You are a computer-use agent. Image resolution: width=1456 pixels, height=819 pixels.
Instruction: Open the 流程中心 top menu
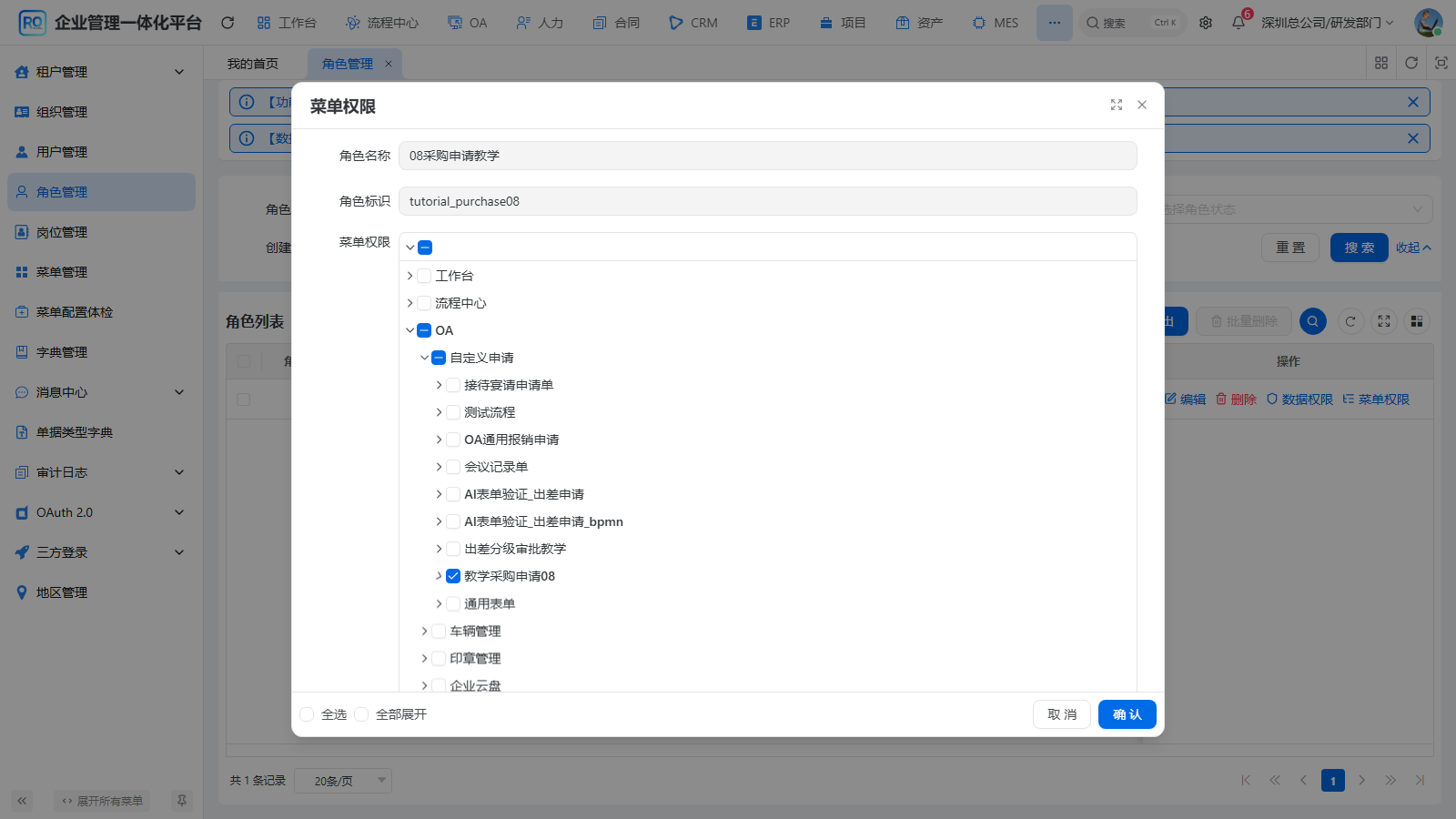(382, 23)
